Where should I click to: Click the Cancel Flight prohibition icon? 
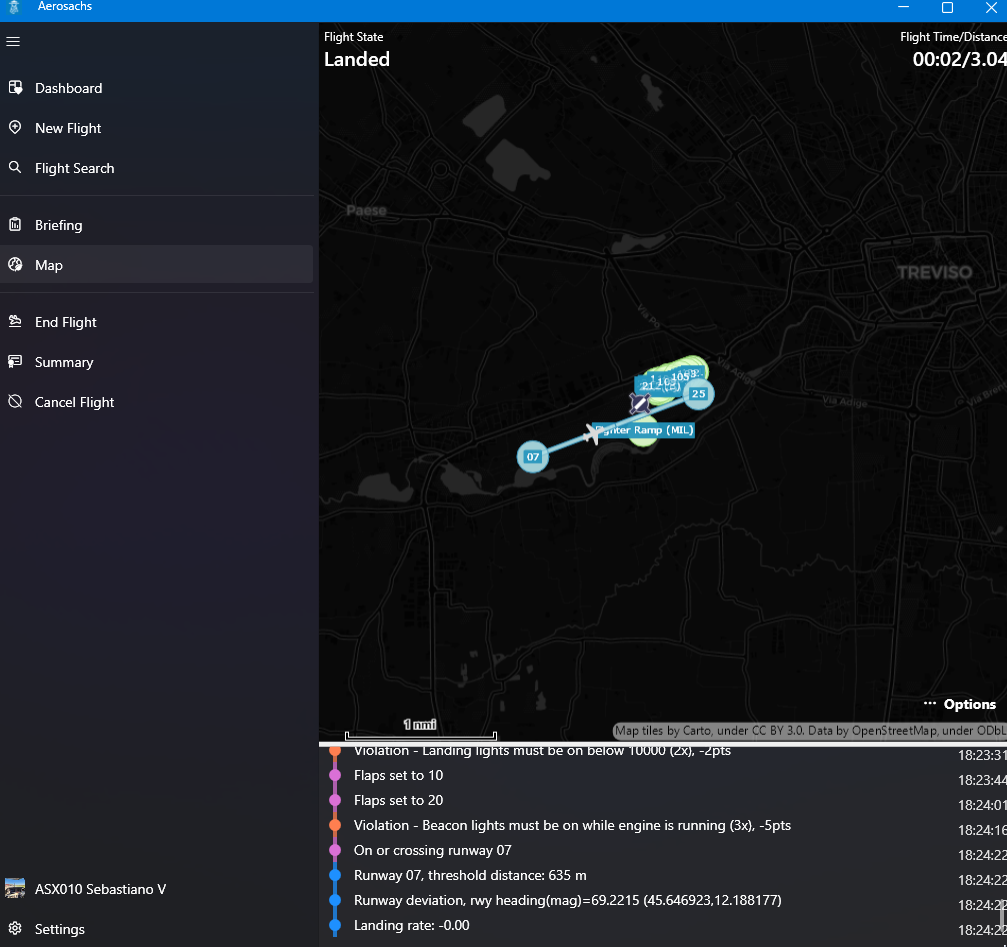(15, 402)
